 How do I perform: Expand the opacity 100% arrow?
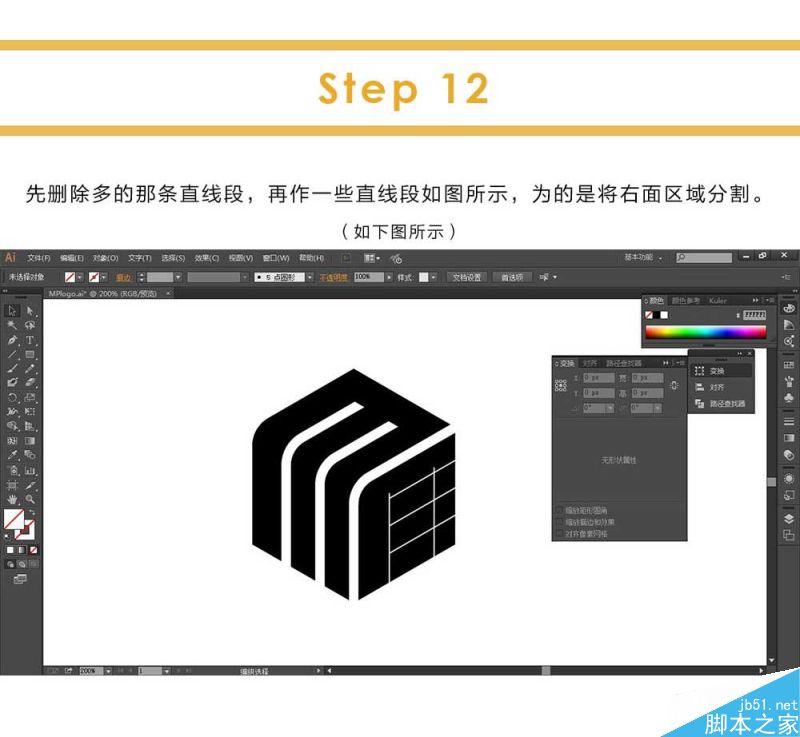coord(389,277)
